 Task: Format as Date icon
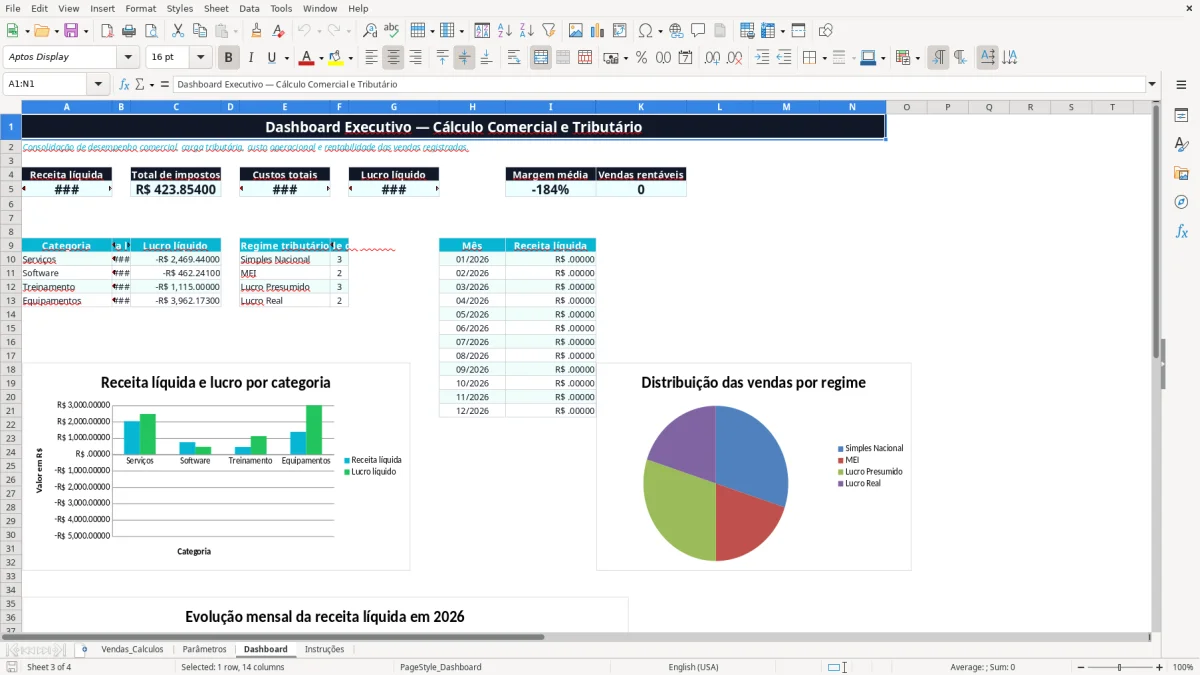[x=685, y=58]
